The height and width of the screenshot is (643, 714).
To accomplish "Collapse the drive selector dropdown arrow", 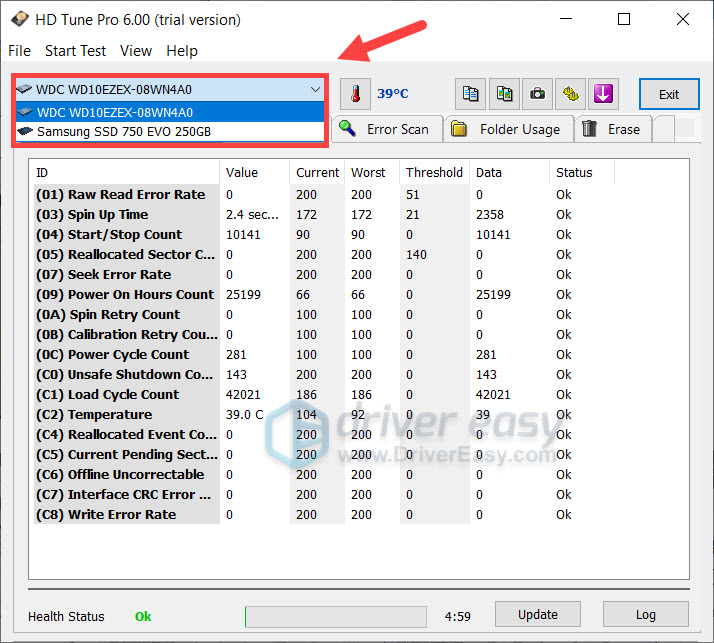I will 314,89.
